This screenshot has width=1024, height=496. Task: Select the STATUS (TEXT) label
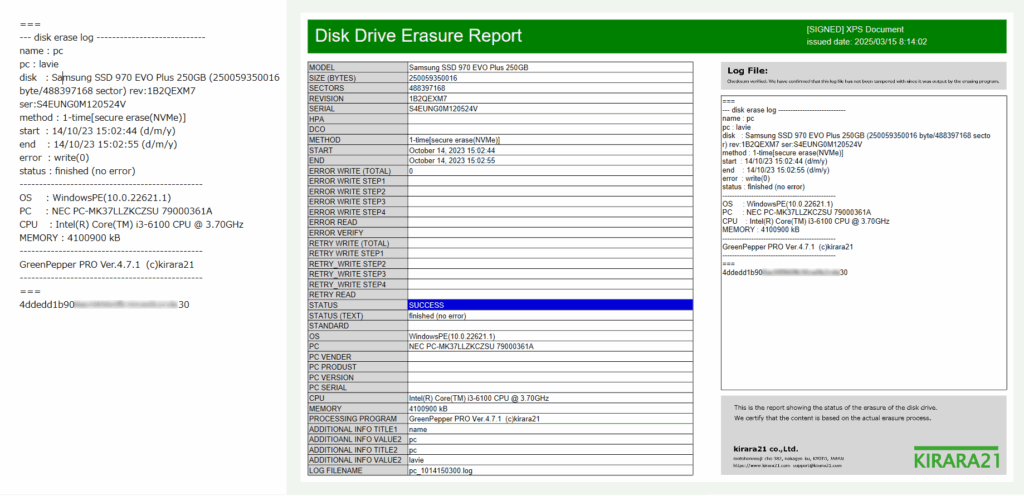[357, 316]
